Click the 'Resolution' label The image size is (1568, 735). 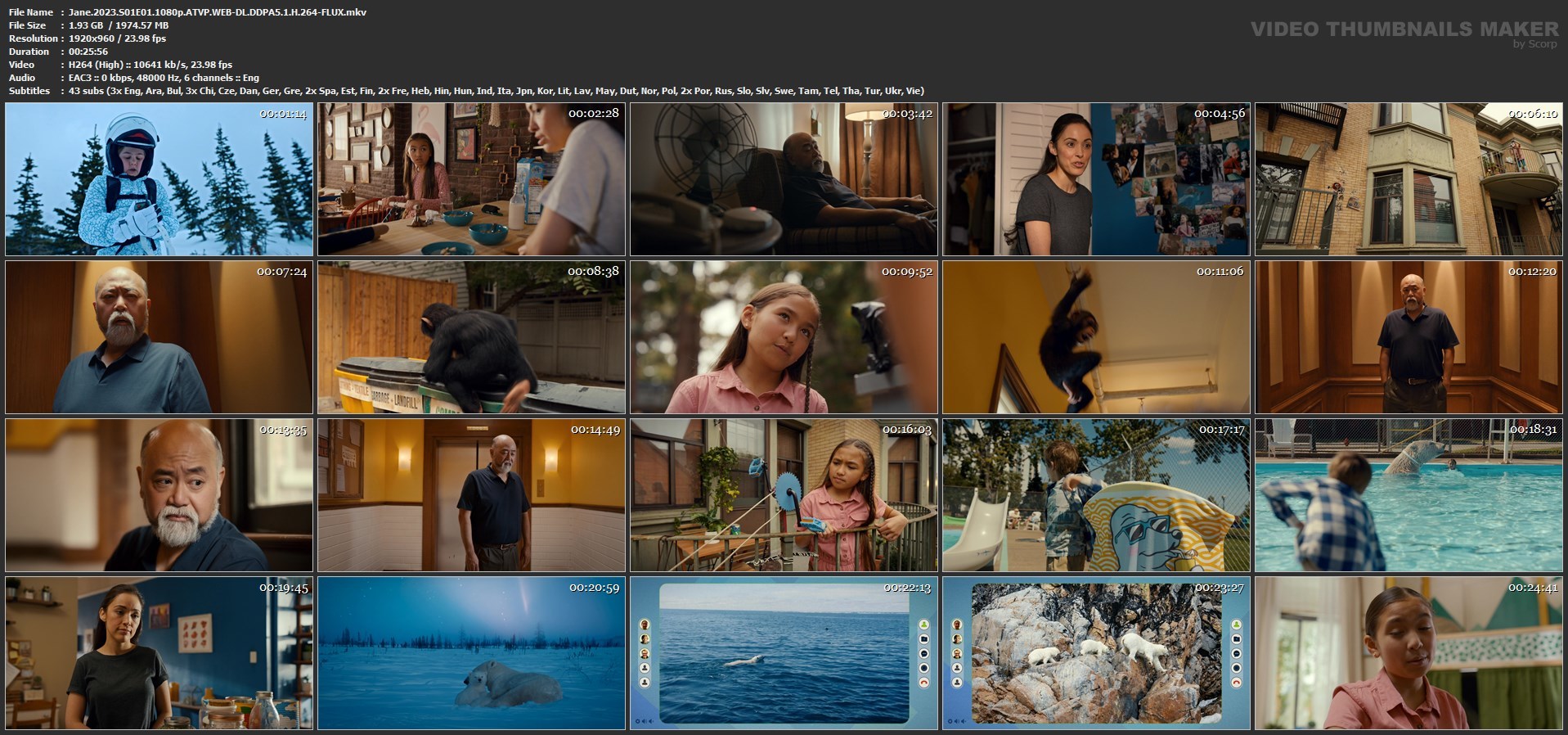(33, 38)
